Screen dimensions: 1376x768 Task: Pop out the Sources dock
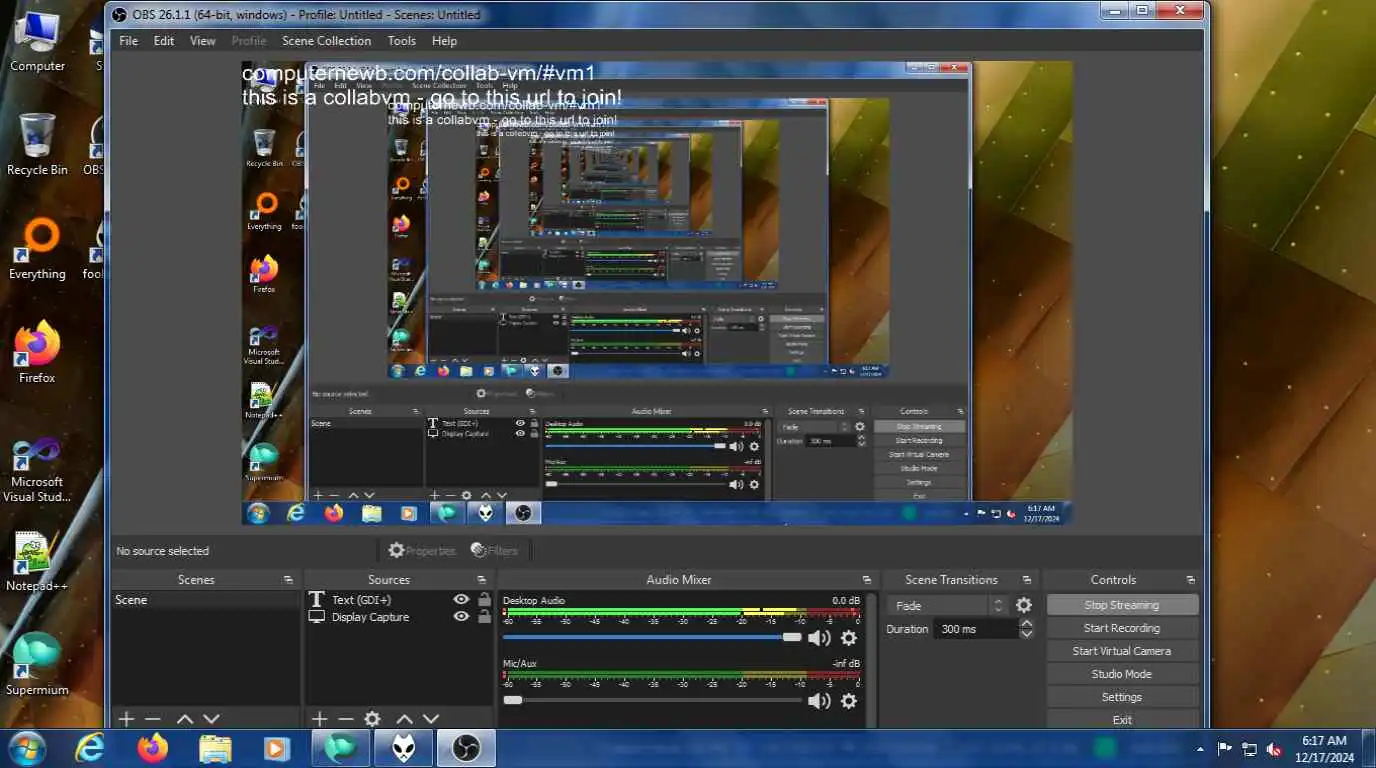coord(480,580)
